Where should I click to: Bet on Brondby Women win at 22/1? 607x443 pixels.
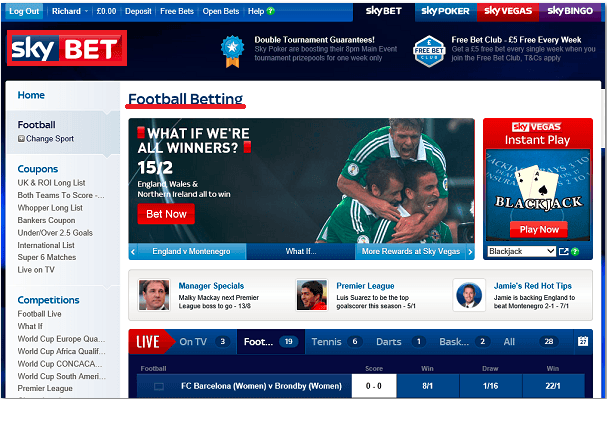pyautogui.click(x=553, y=386)
